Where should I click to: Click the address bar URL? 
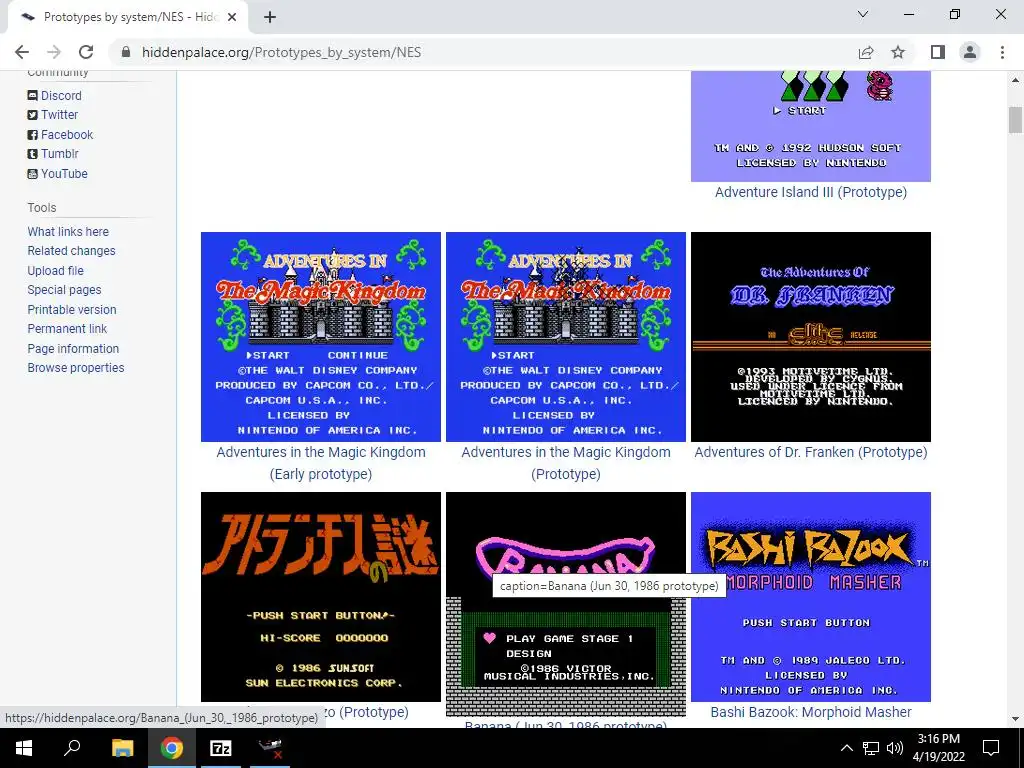click(x=281, y=52)
